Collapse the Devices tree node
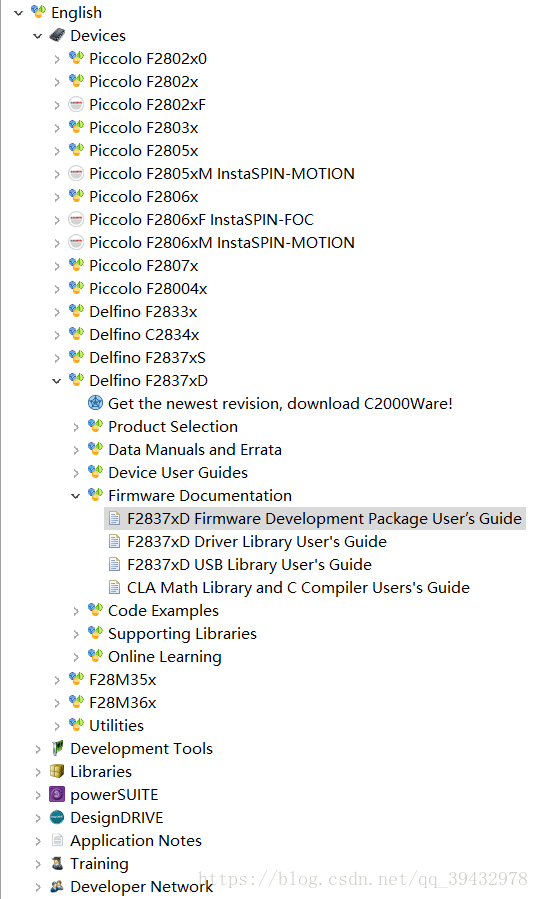539x899 pixels. [x=38, y=36]
